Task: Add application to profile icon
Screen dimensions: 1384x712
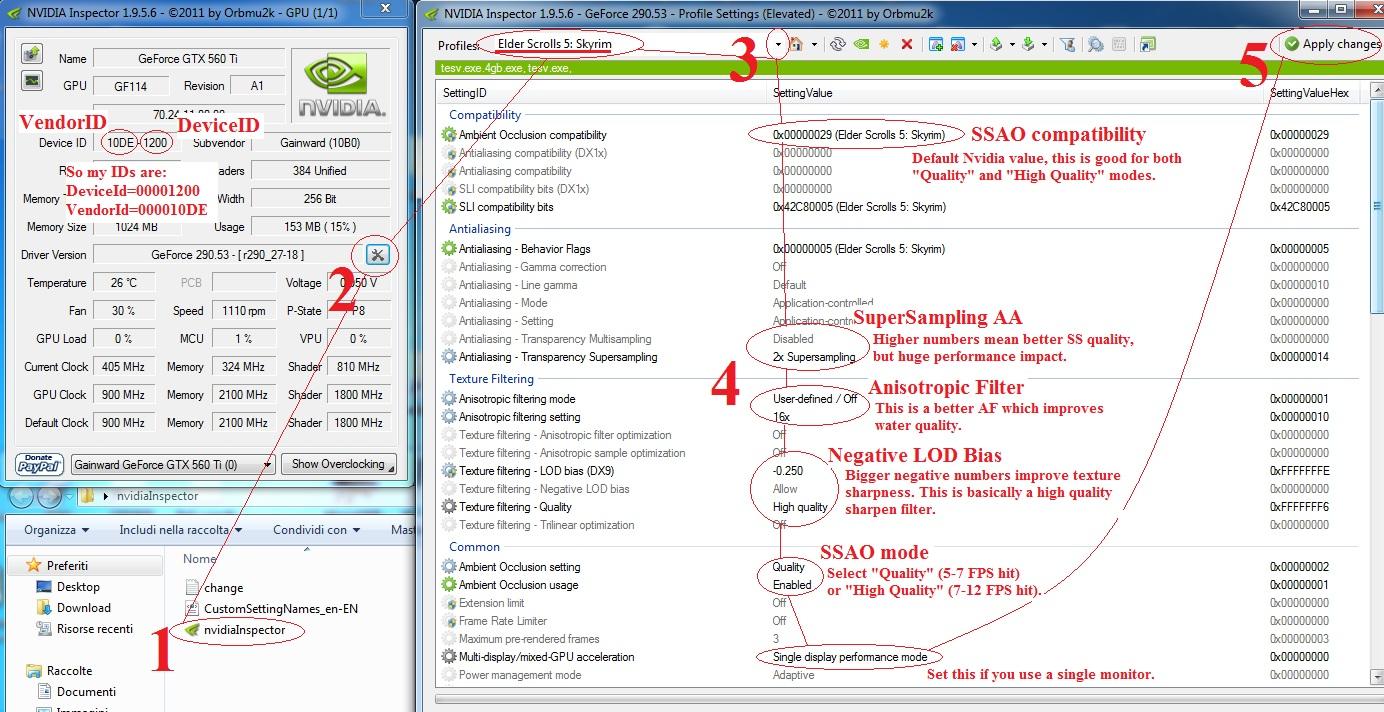Action: 936,44
